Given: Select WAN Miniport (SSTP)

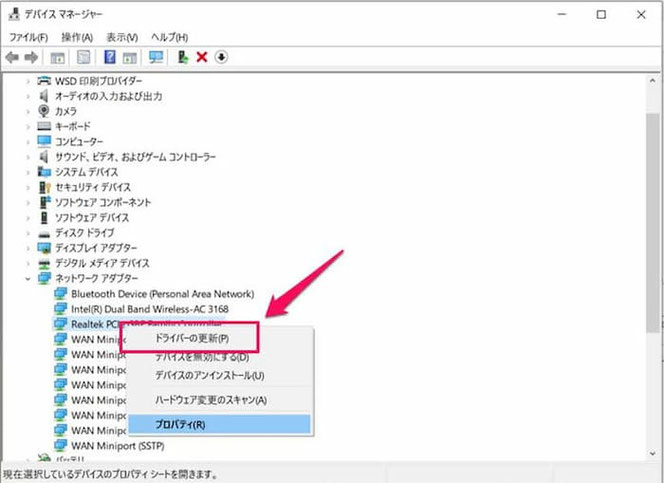Looking at the screenshot, I should (118, 445).
